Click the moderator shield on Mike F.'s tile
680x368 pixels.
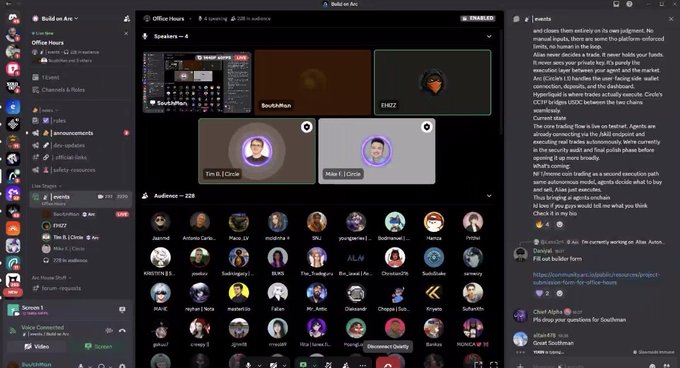click(x=427, y=127)
